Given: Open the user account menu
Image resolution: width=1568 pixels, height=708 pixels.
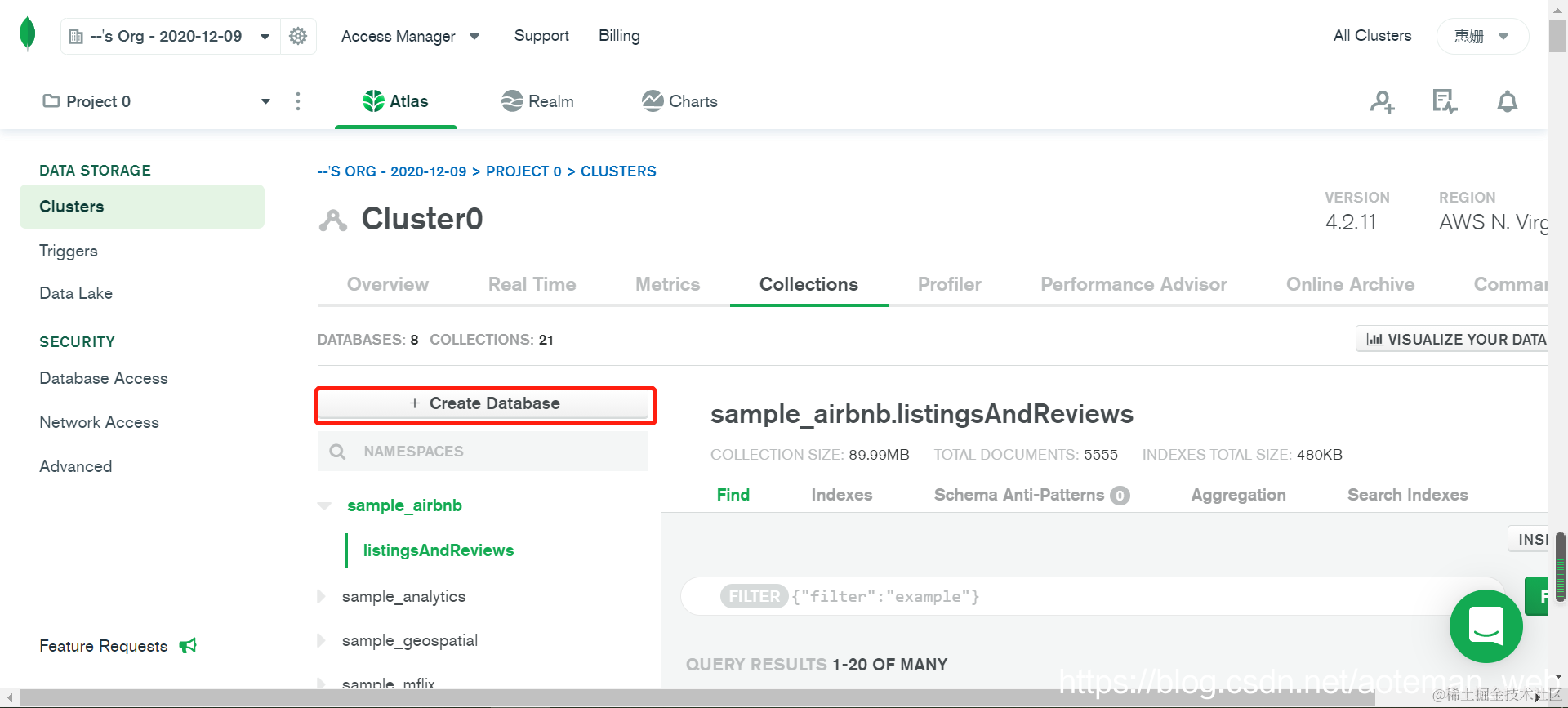Looking at the screenshot, I should coord(1482,36).
